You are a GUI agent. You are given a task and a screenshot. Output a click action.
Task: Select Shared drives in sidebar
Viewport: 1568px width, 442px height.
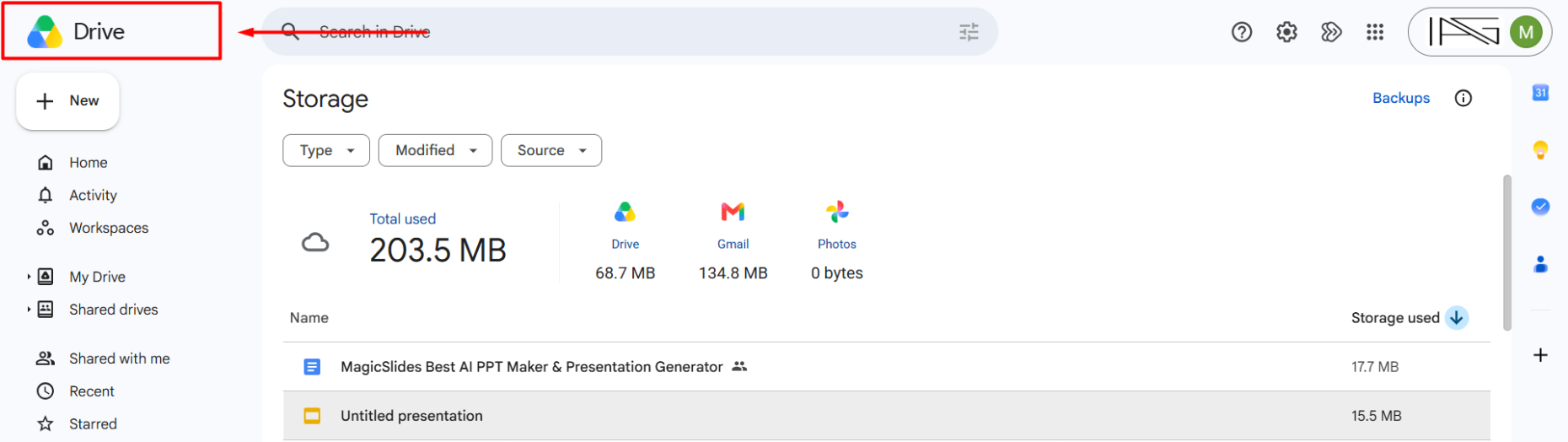[x=113, y=310]
